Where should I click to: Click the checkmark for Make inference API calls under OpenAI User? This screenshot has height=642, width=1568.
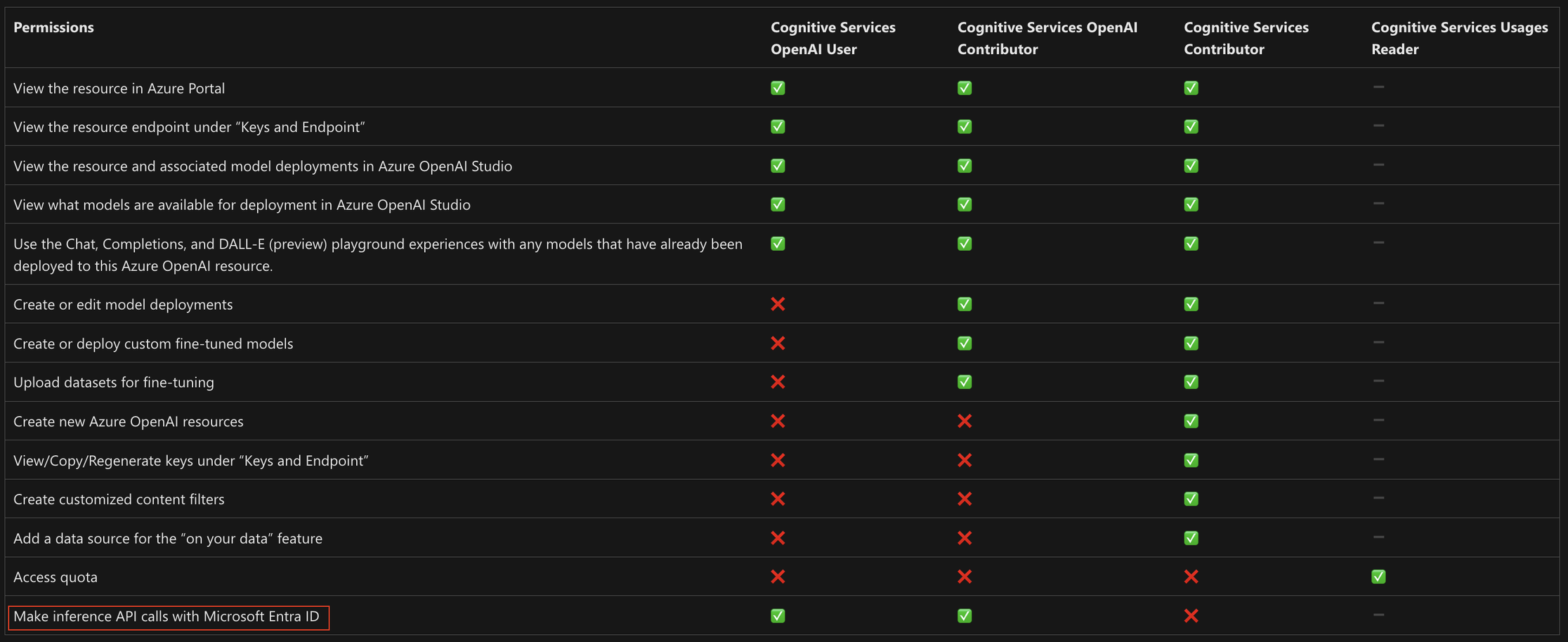tap(778, 616)
